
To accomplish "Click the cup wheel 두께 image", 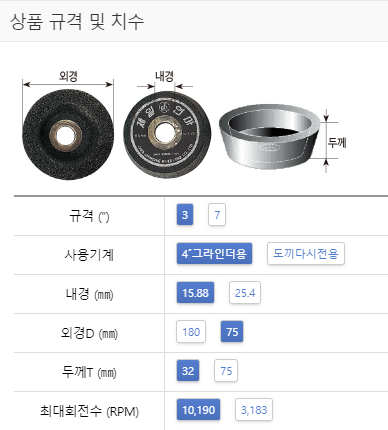I will tap(269, 138).
